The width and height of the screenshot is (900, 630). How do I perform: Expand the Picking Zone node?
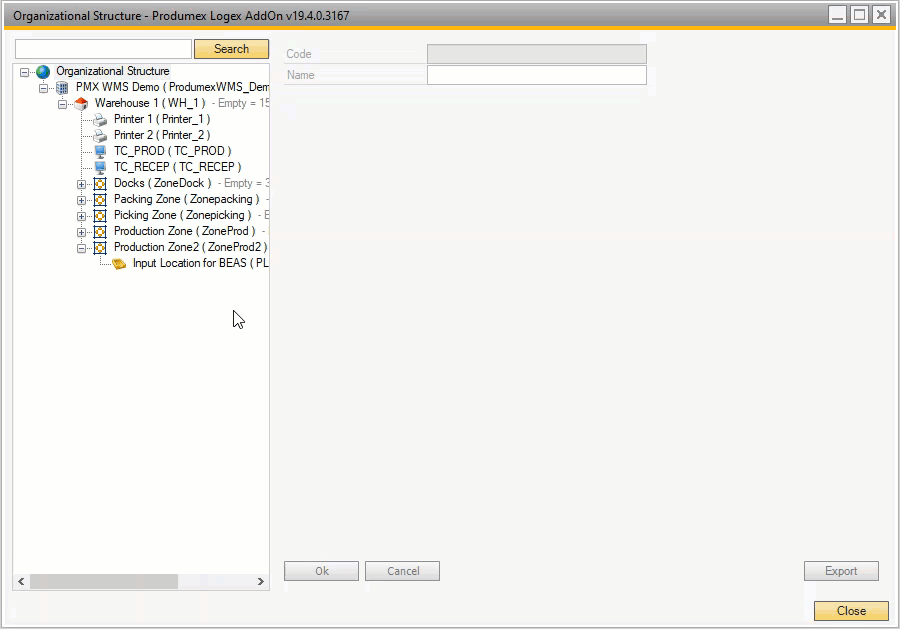[82, 216]
